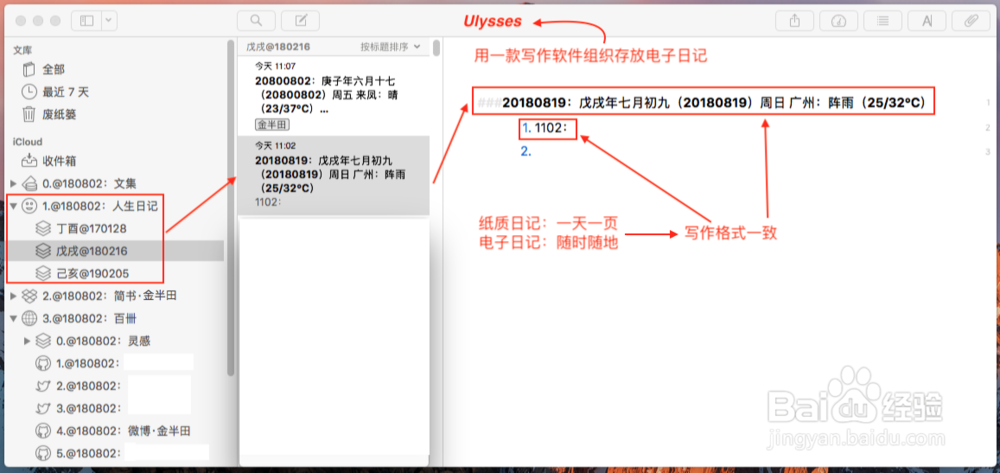
Task: Open the attachments paperclip icon
Action: click(971, 21)
